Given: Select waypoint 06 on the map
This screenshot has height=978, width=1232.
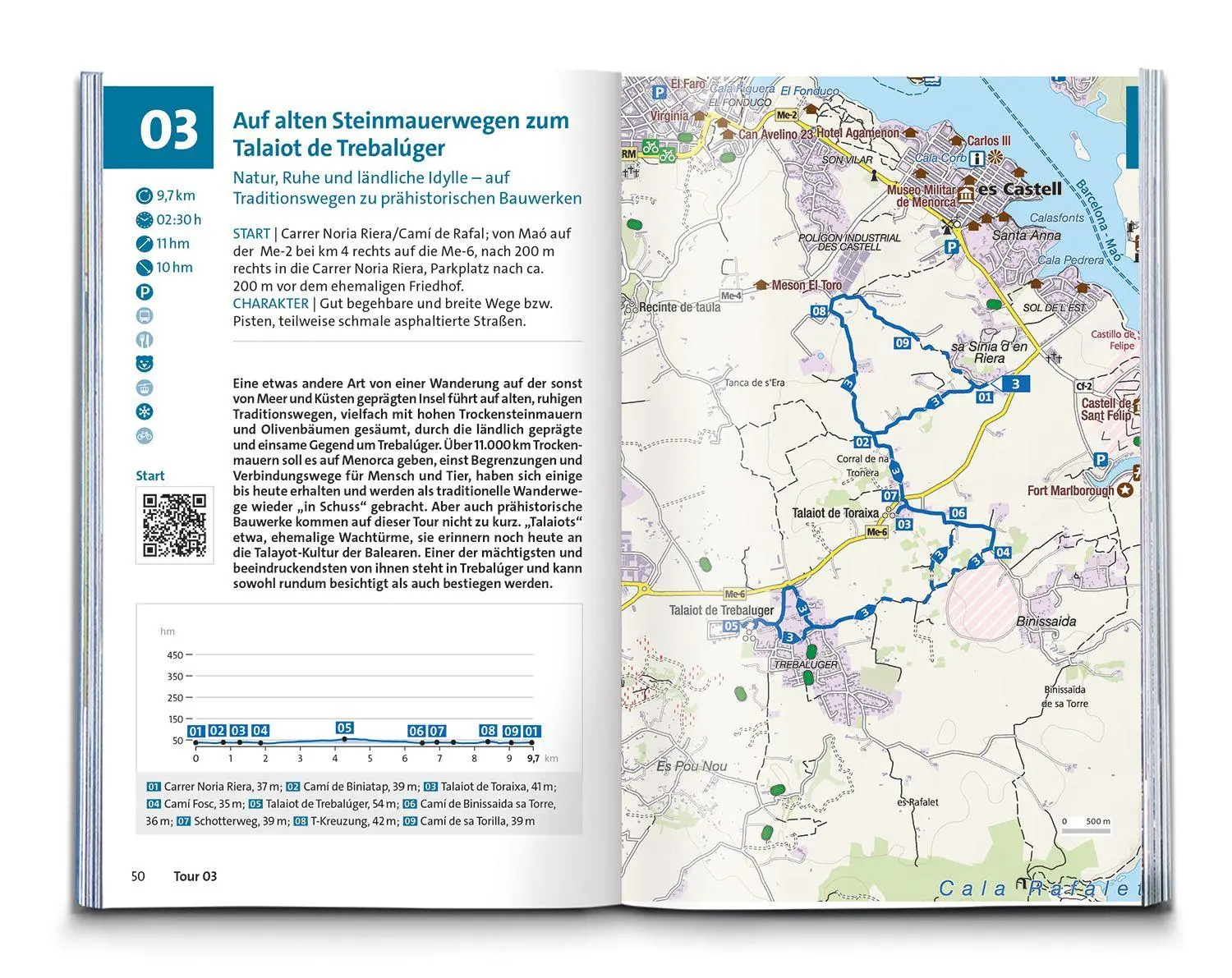Looking at the screenshot, I should click(x=958, y=512).
